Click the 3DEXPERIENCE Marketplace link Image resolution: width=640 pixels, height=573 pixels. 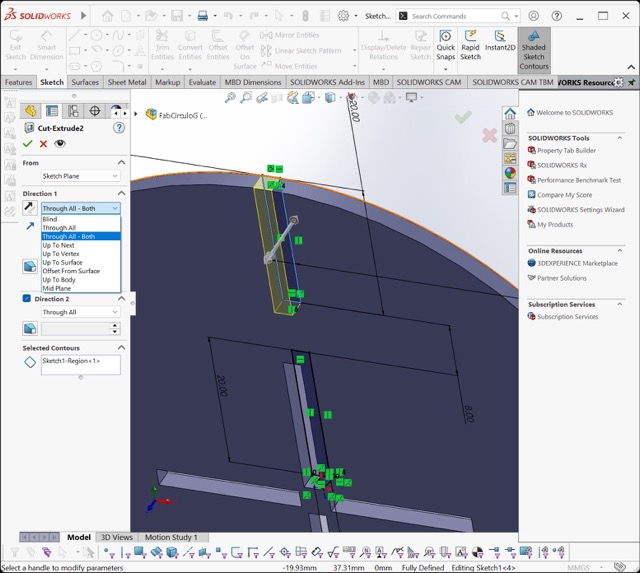click(578, 263)
